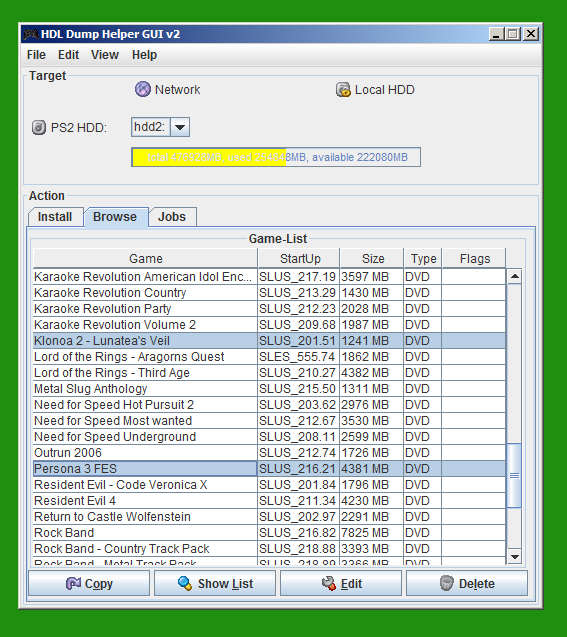This screenshot has height=637, width=567.
Task: Click size cell 1311 MB
Action: pyautogui.click(x=372, y=389)
